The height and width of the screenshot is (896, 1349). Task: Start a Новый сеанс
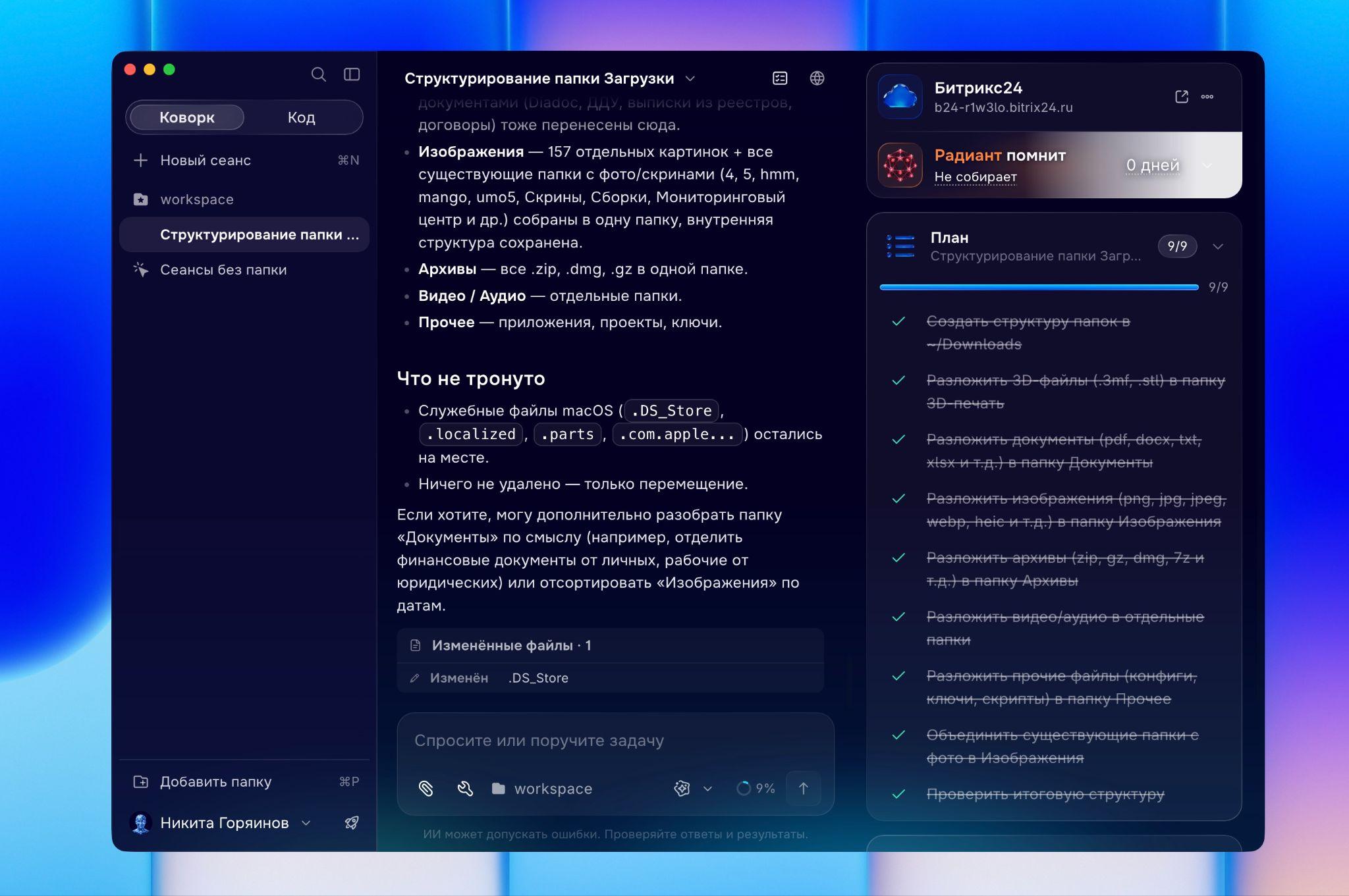[246, 160]
